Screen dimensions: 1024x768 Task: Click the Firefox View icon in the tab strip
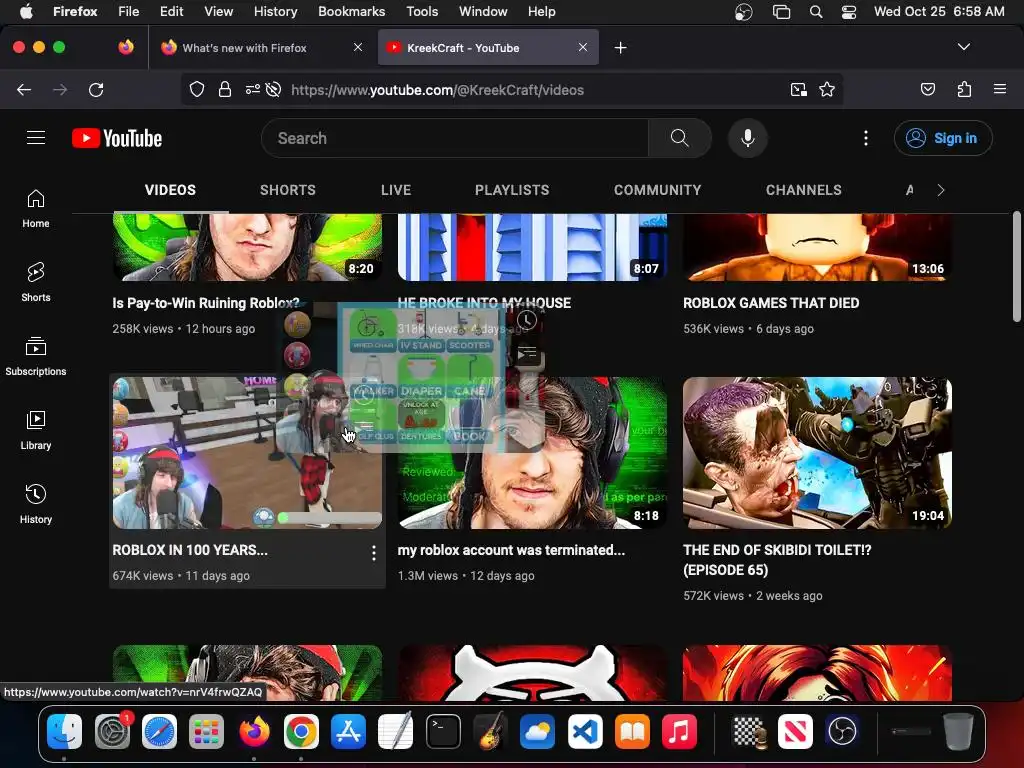tap(126, 47)
